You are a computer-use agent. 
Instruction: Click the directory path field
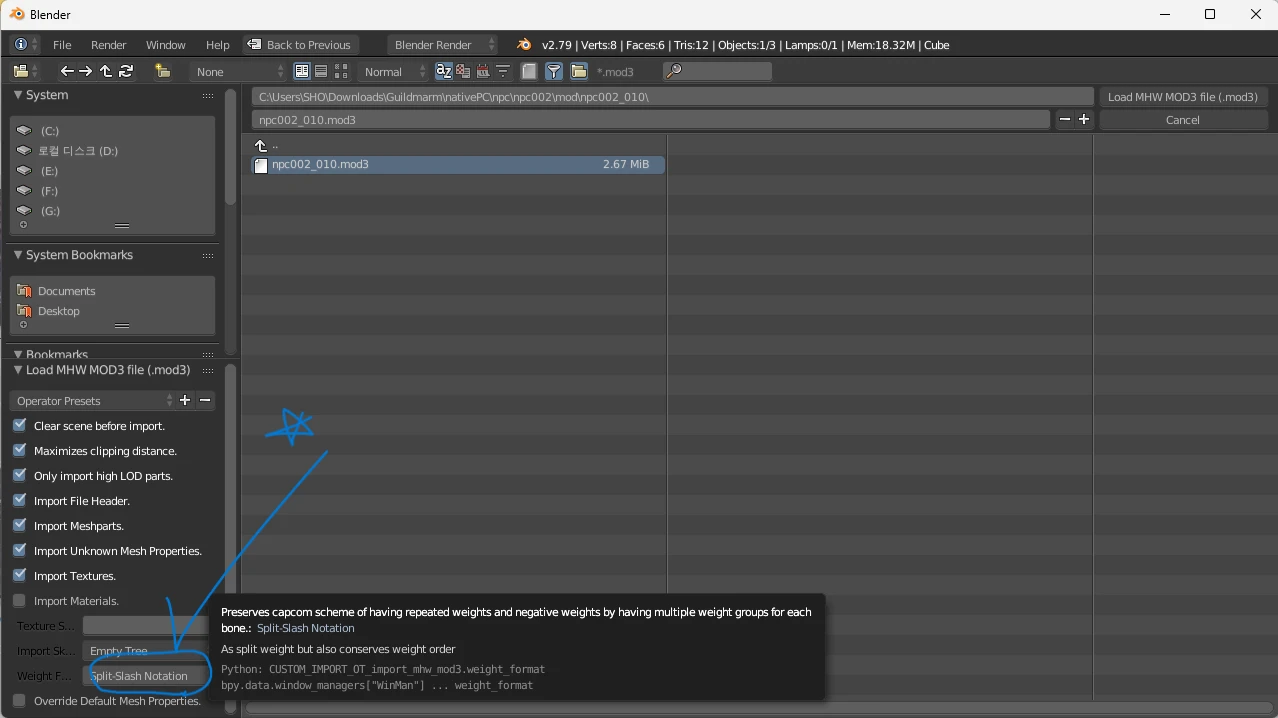point(673,97)
